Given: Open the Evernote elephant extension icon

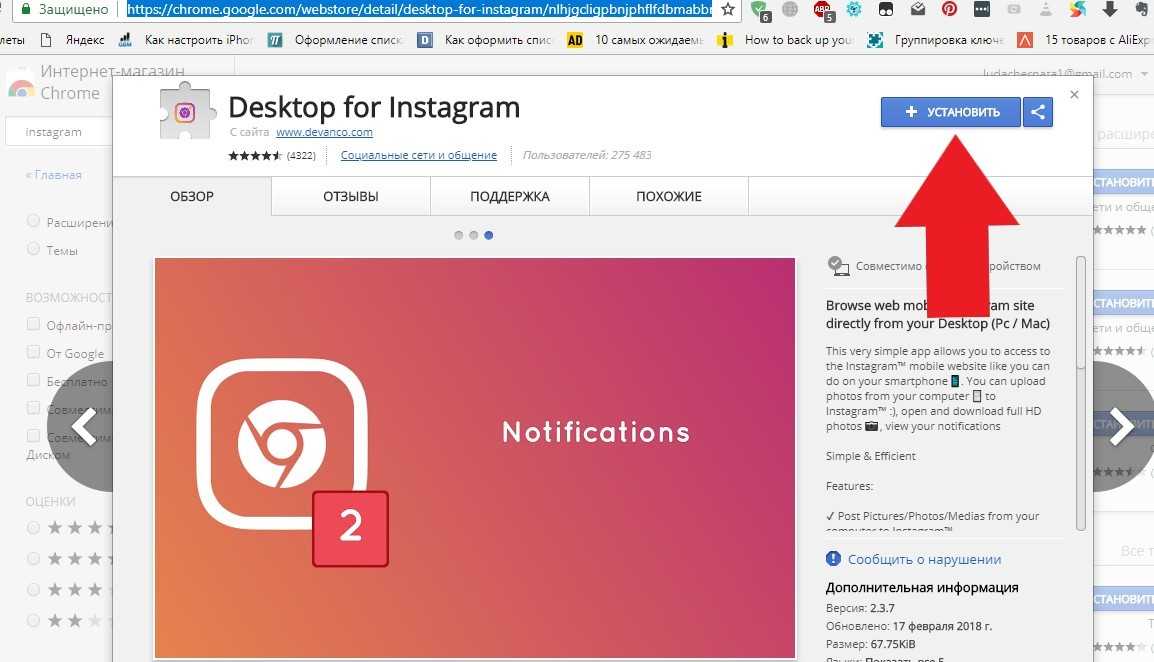Looking at the screenshot, I should 1141,10.
